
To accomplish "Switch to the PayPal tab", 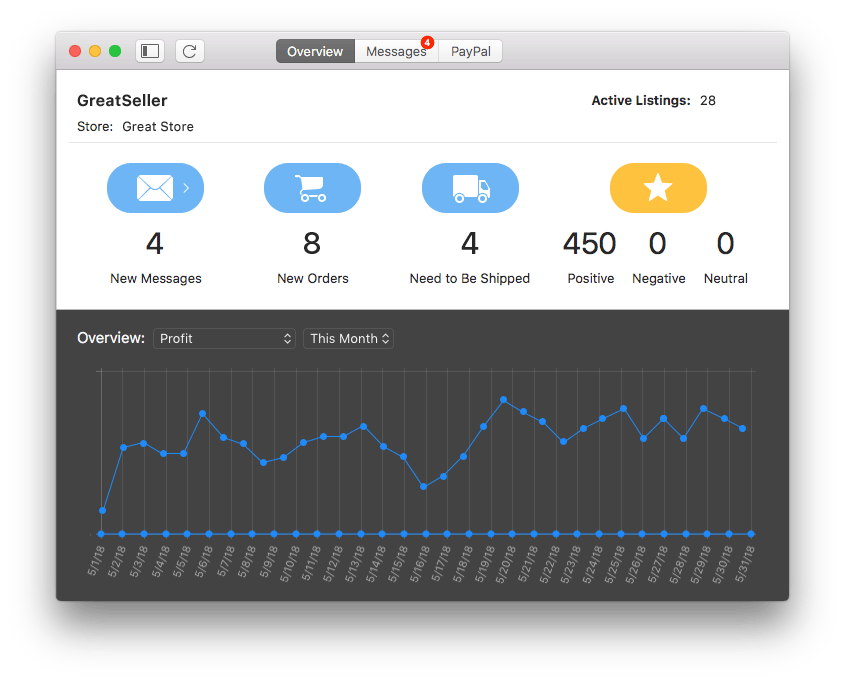I will (x=470, y=51).
